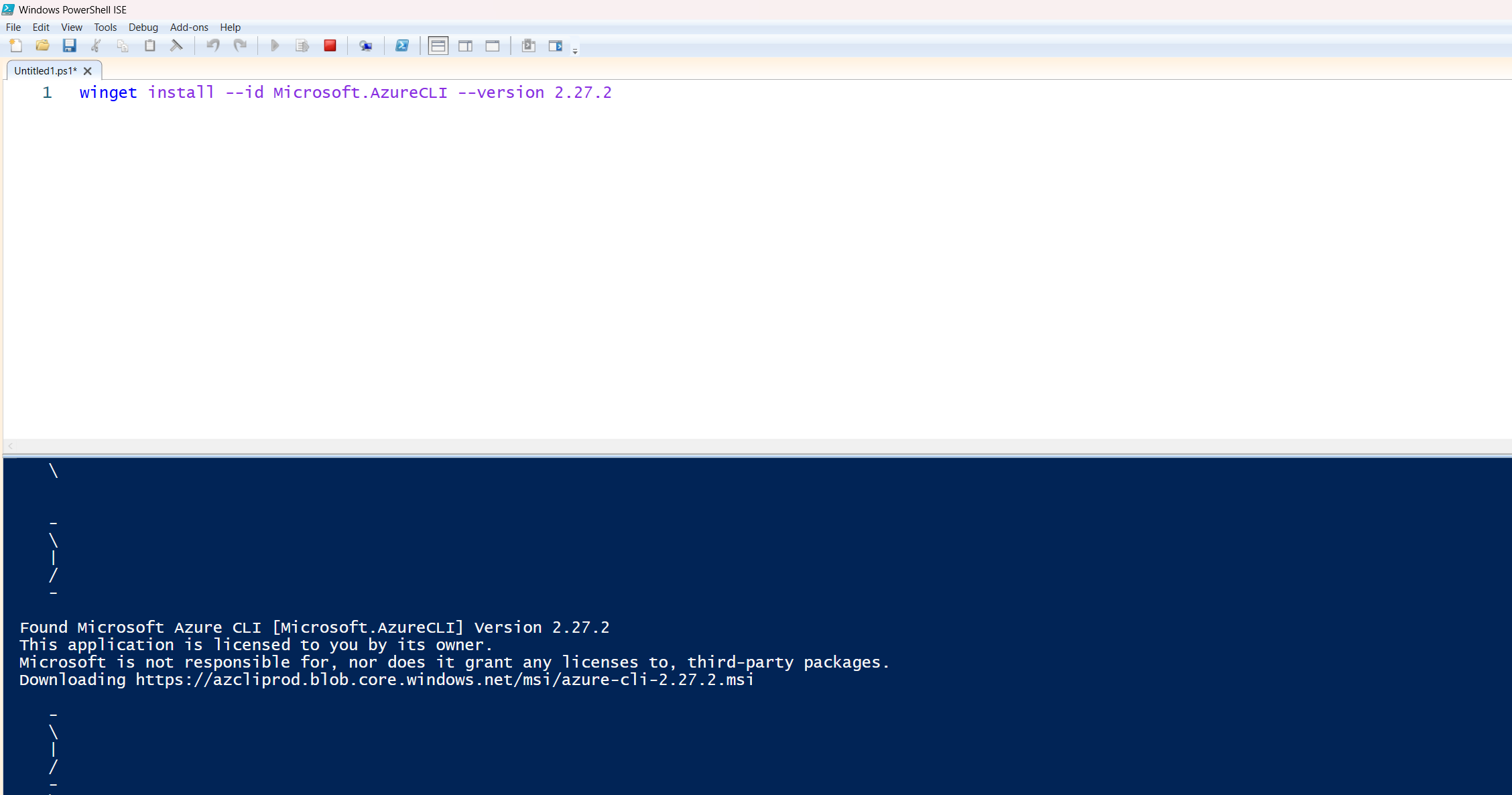1512x795 pixels.
Task: Expand the toolbar overflow options arrow
Action: [x=575, y=51]
